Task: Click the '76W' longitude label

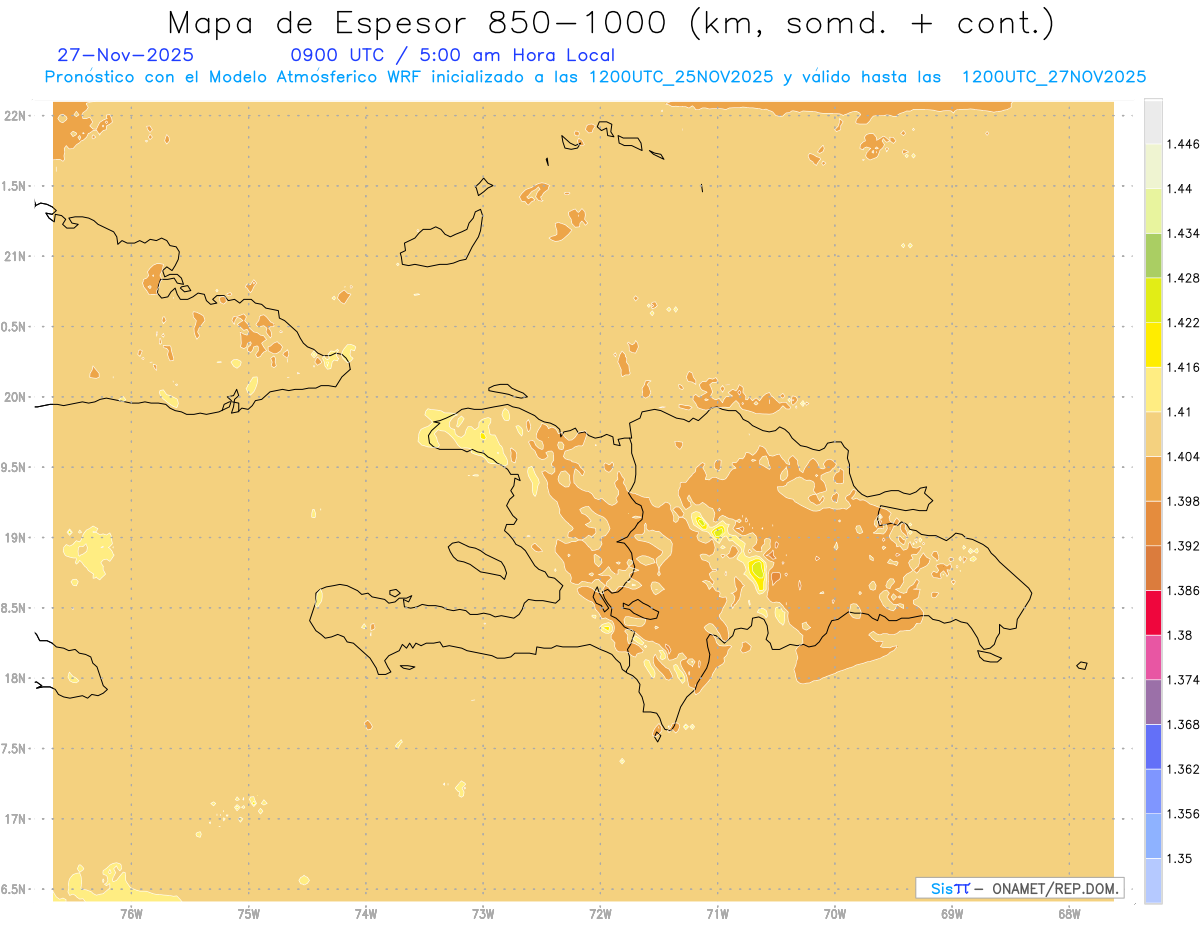Action: tap(131, 914)
